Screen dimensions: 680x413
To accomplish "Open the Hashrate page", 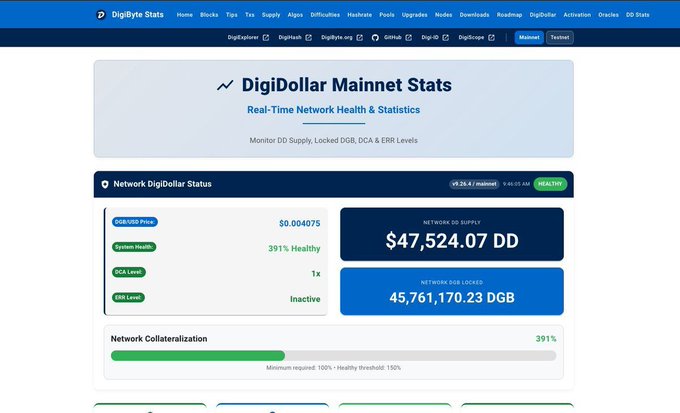I will [x=360, y=15].
